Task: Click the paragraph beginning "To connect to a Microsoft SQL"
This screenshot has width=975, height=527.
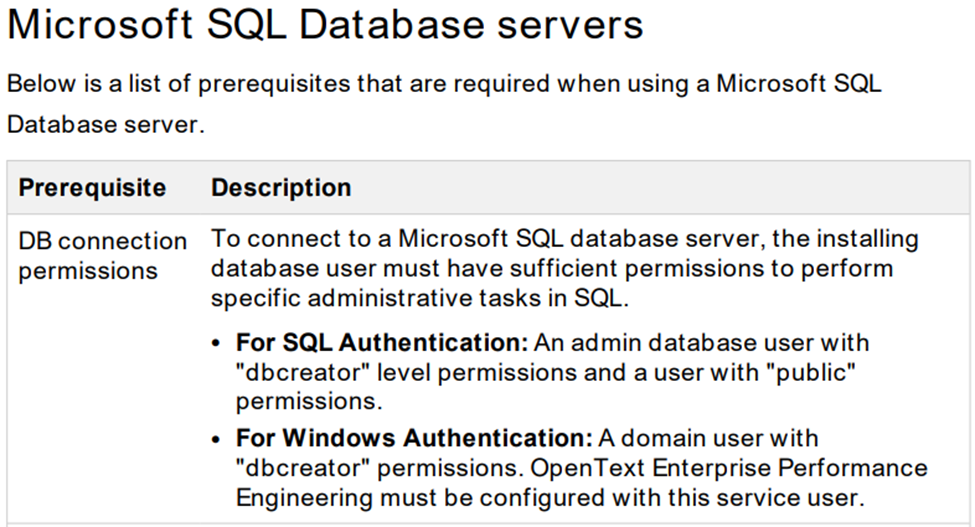Action: click(x=564, y=268)
